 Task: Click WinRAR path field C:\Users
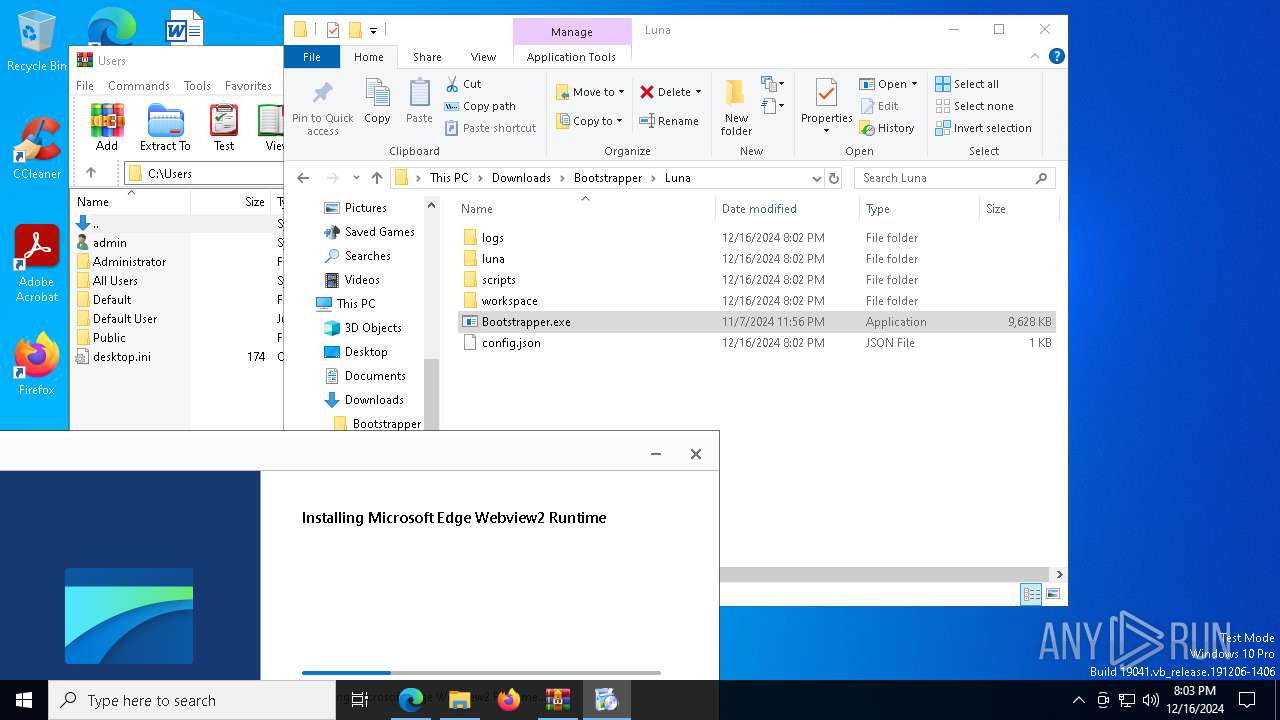[x=205, y=173]
